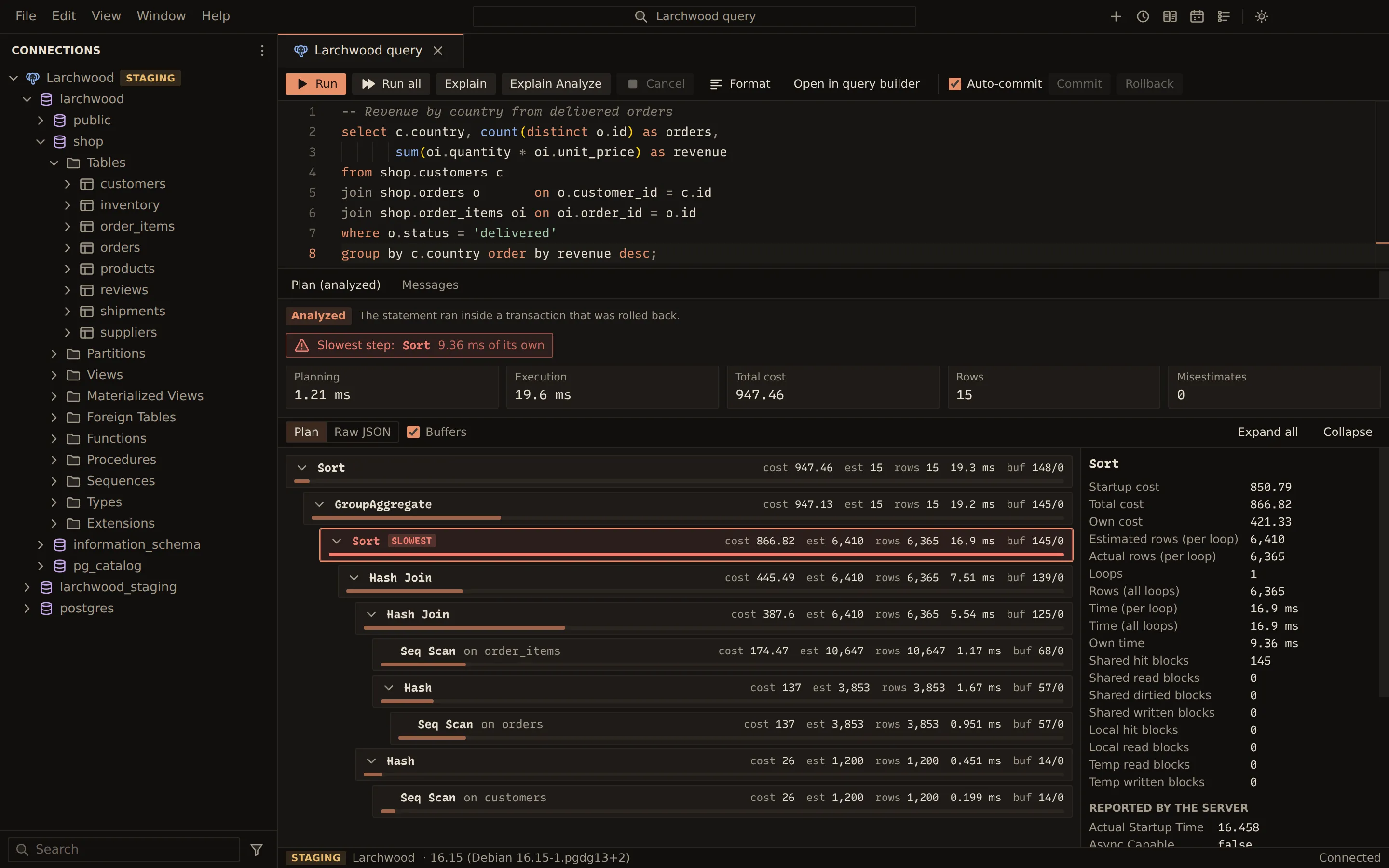Click the Explain button
This screenshot has height=868, width=1389.
click(x=465, y=84)
